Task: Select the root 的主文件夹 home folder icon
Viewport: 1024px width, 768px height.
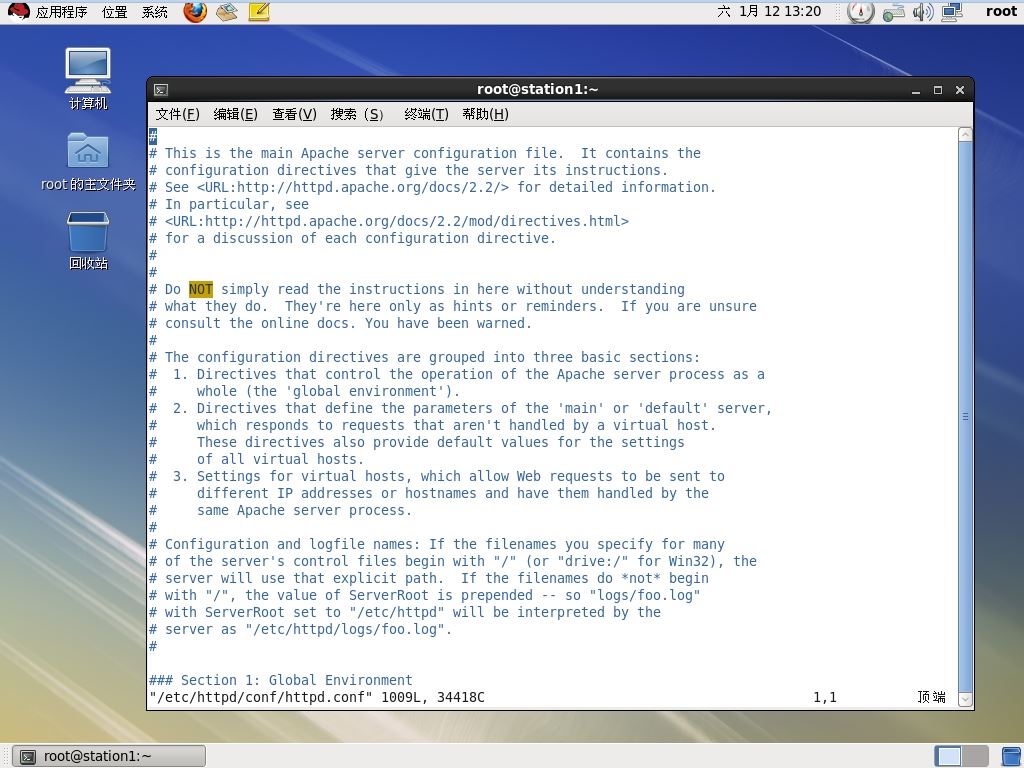Action: pyautogui.click(x=88, y=161)
